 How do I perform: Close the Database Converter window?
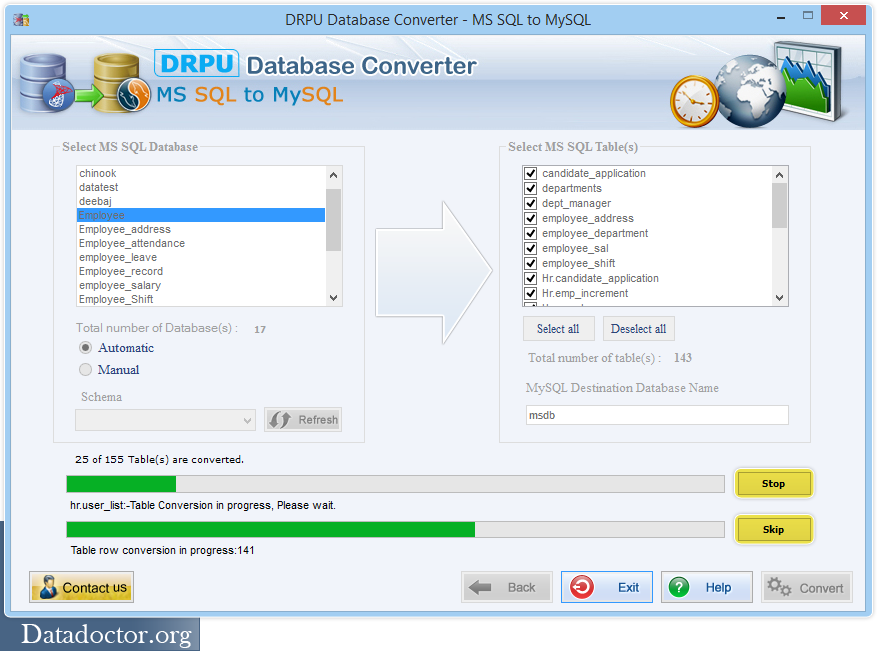click(843, 16)
